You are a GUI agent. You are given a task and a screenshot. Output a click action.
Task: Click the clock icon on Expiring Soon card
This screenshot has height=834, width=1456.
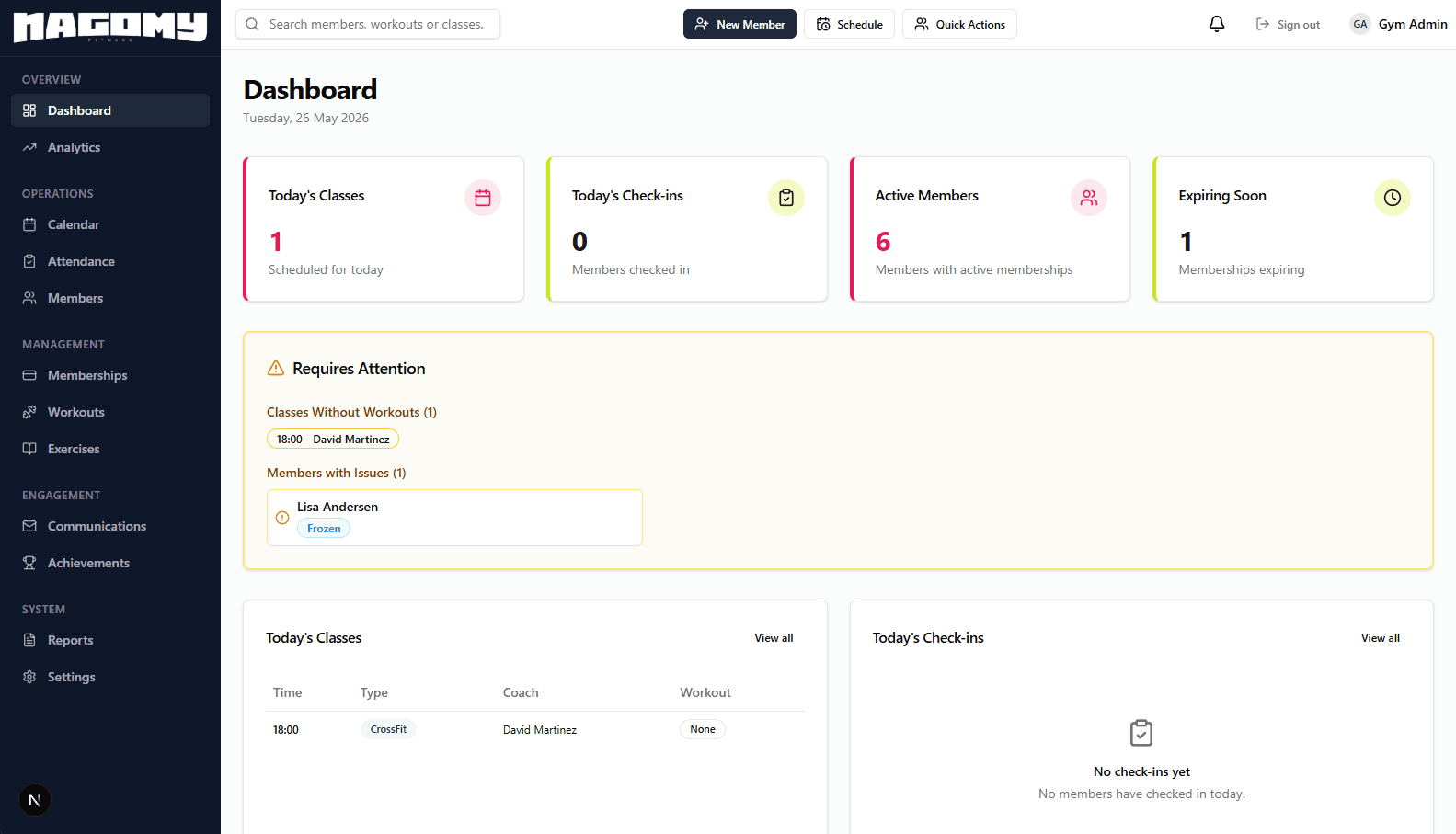[x=1393, y=198]
